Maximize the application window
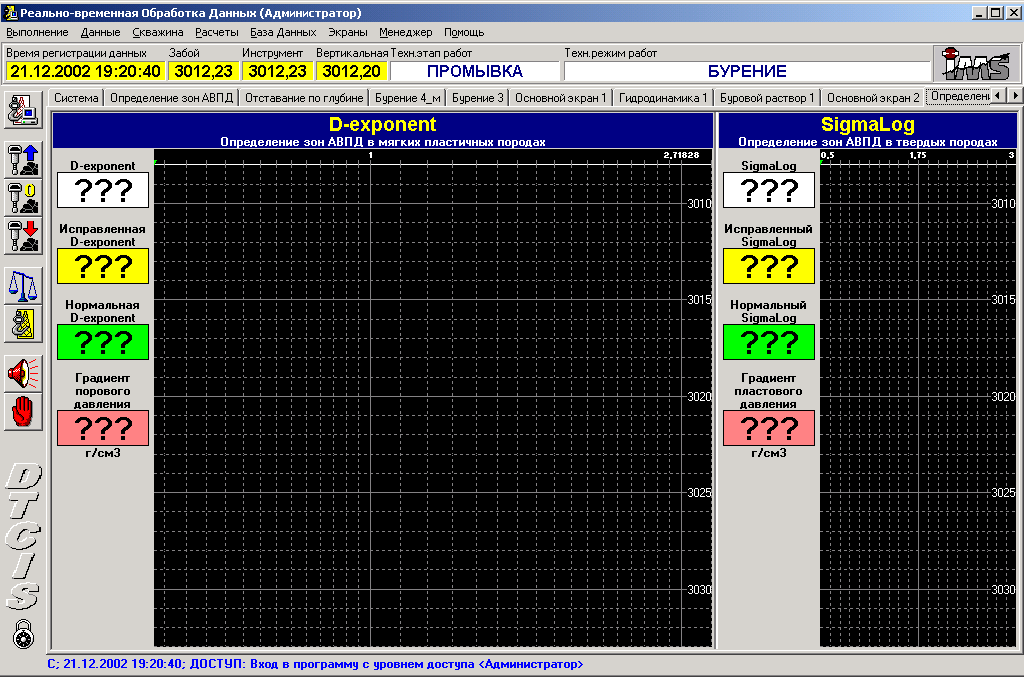This screenshot has width=1024, height=677. 995,12
